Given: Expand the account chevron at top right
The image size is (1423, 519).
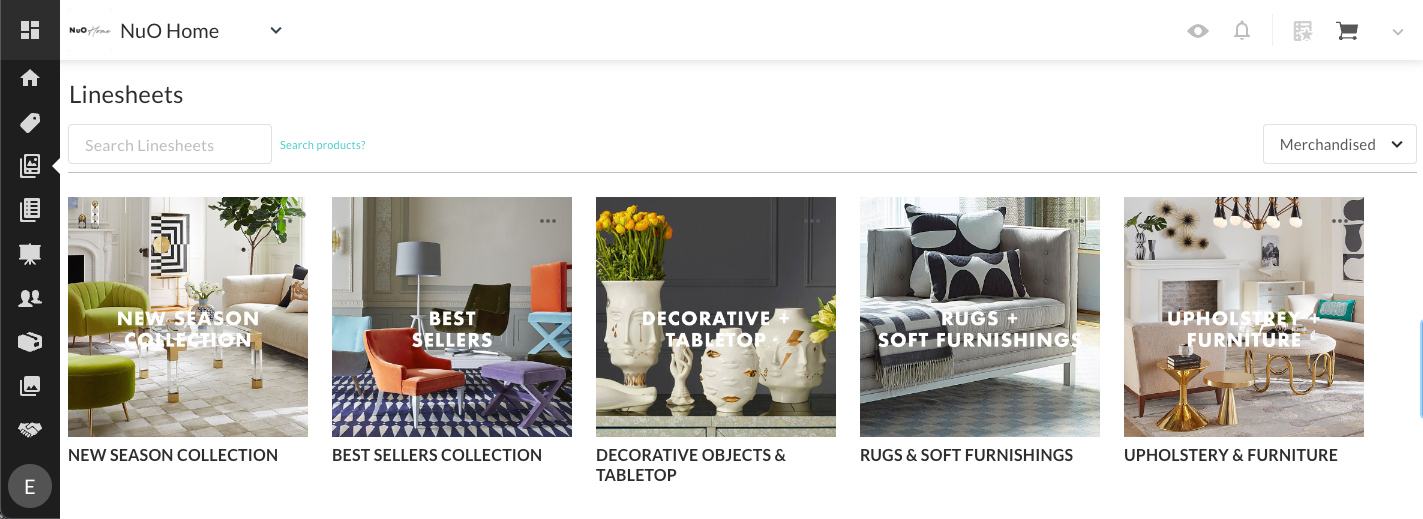Looking at the screenshot, I should pyautogui.click(x=1398, y=32).
